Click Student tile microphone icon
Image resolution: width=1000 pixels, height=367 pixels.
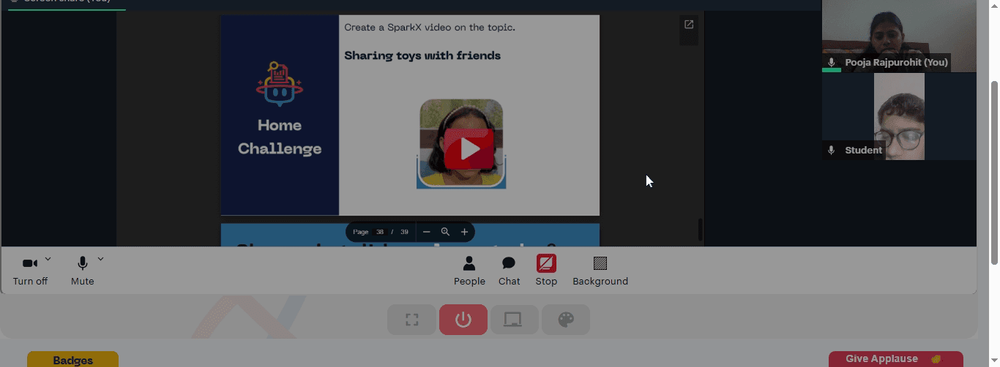pos(831,150)
